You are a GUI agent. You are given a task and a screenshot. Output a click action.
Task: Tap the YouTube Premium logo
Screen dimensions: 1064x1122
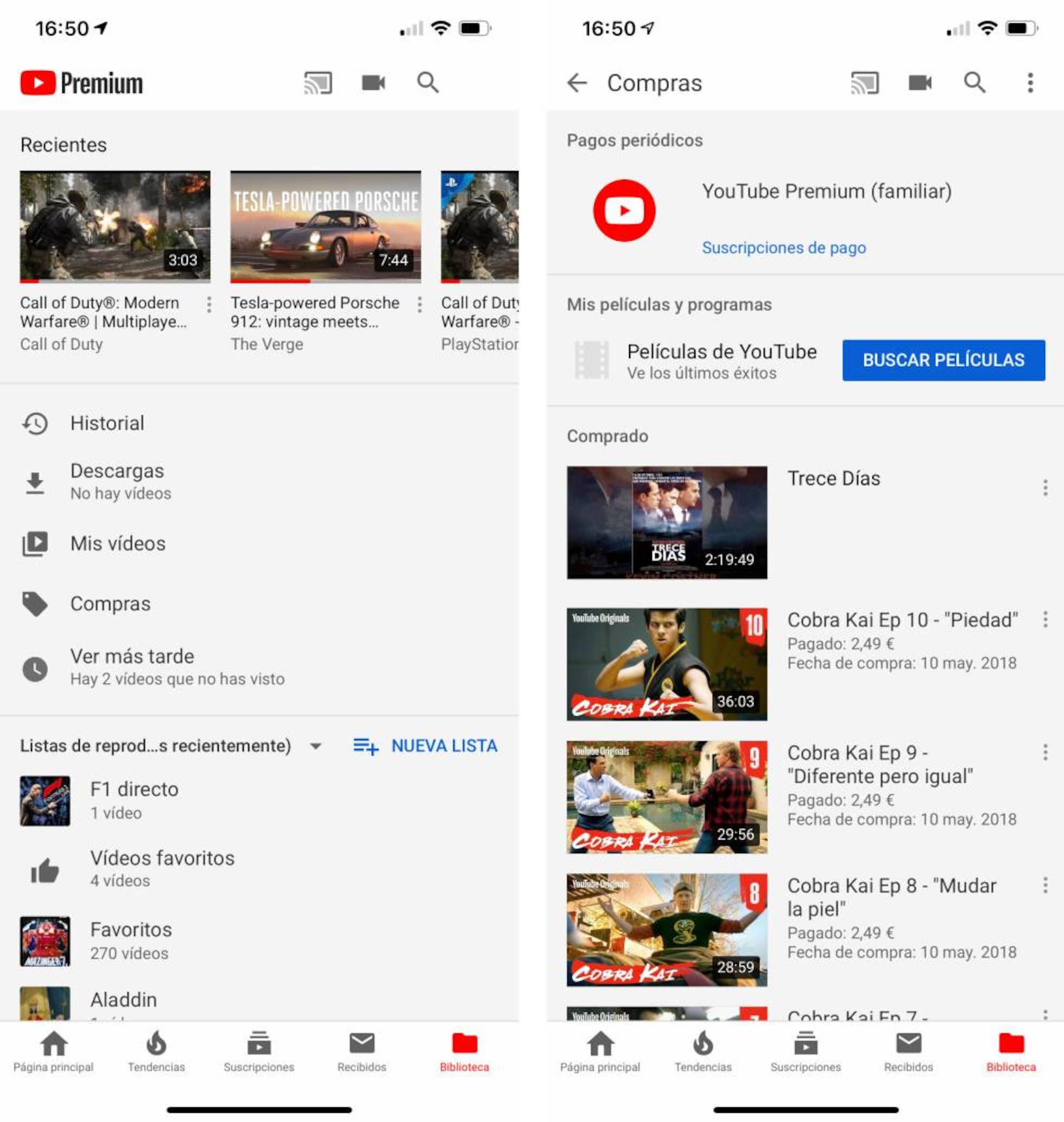pos(81,83)
